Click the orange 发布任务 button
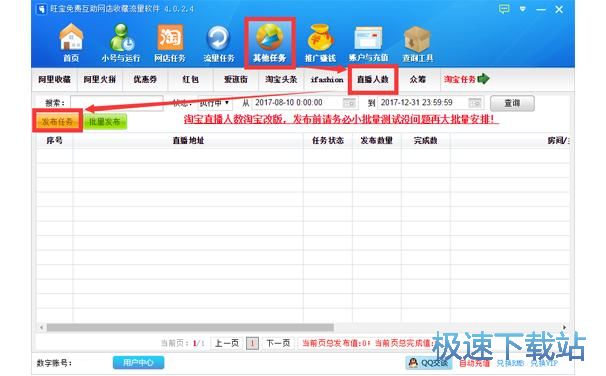 [57, 122]
